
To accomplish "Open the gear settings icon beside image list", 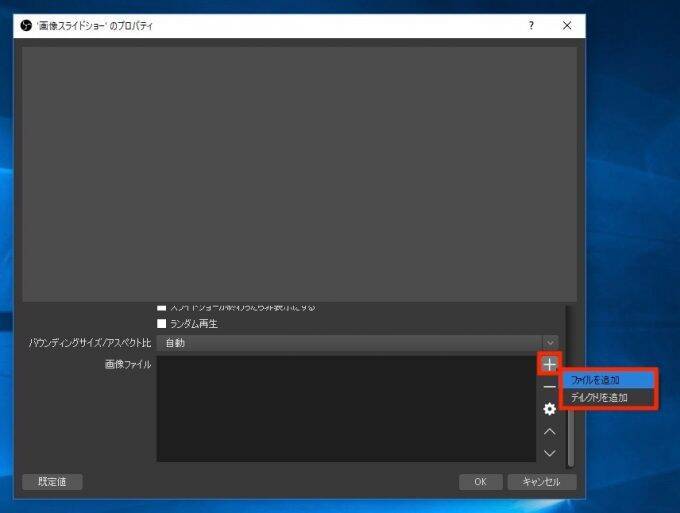I will [549, 409].
